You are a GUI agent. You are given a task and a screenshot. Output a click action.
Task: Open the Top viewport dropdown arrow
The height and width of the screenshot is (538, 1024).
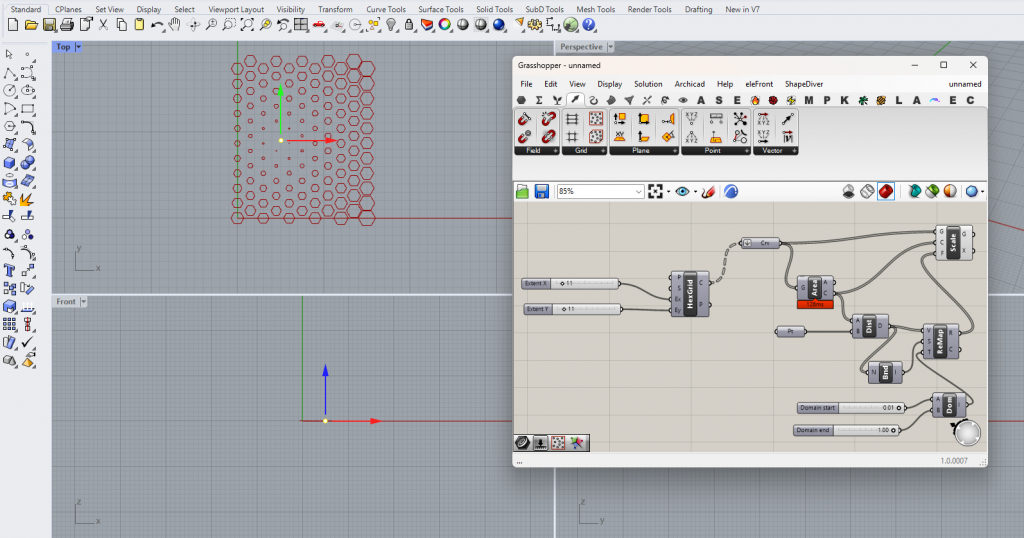click(79, 47)
